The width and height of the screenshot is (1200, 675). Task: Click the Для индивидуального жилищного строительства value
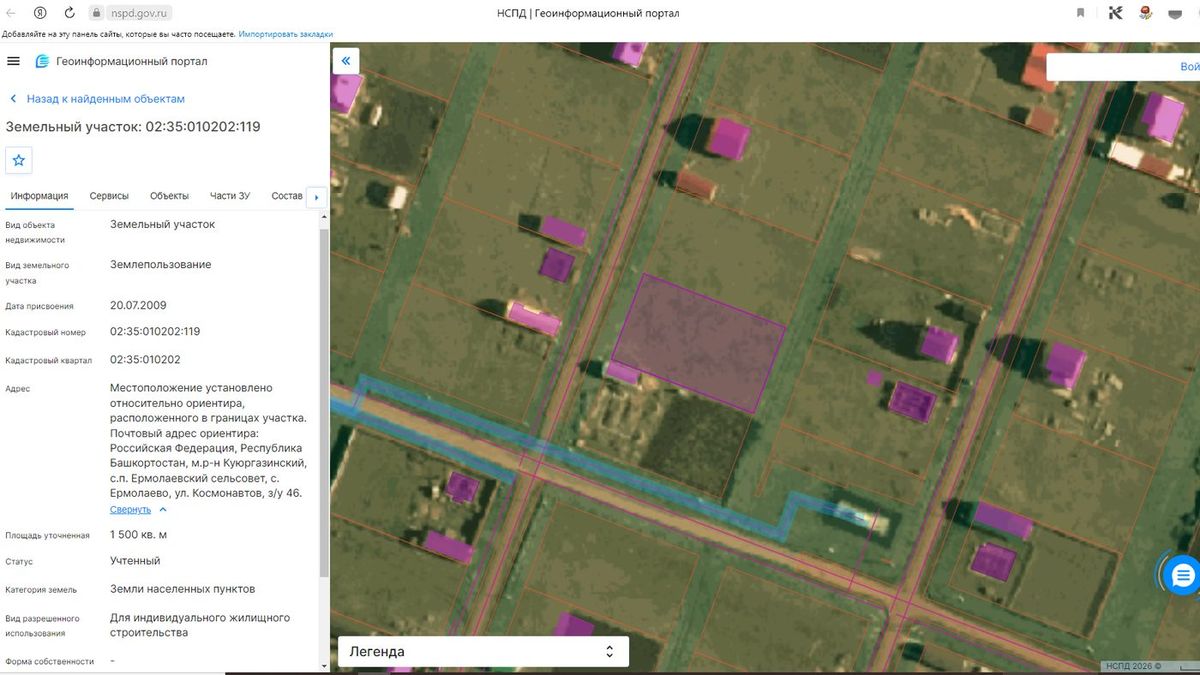pyautogui.click(x=200, y=625)
